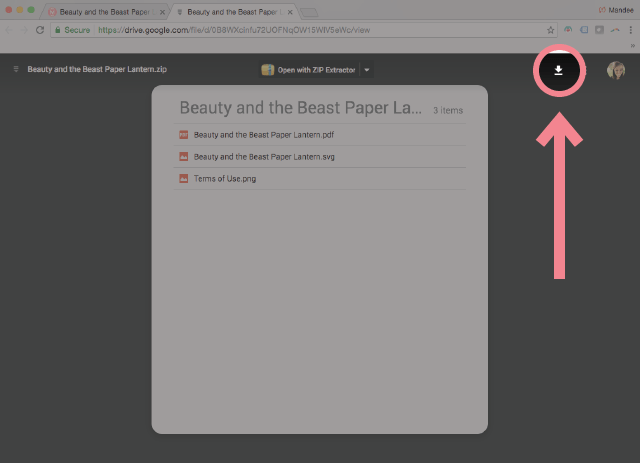Click the Beauty and the Beast Paper Lantern.zip title
The image size is (640, 463).
point(97,69)
